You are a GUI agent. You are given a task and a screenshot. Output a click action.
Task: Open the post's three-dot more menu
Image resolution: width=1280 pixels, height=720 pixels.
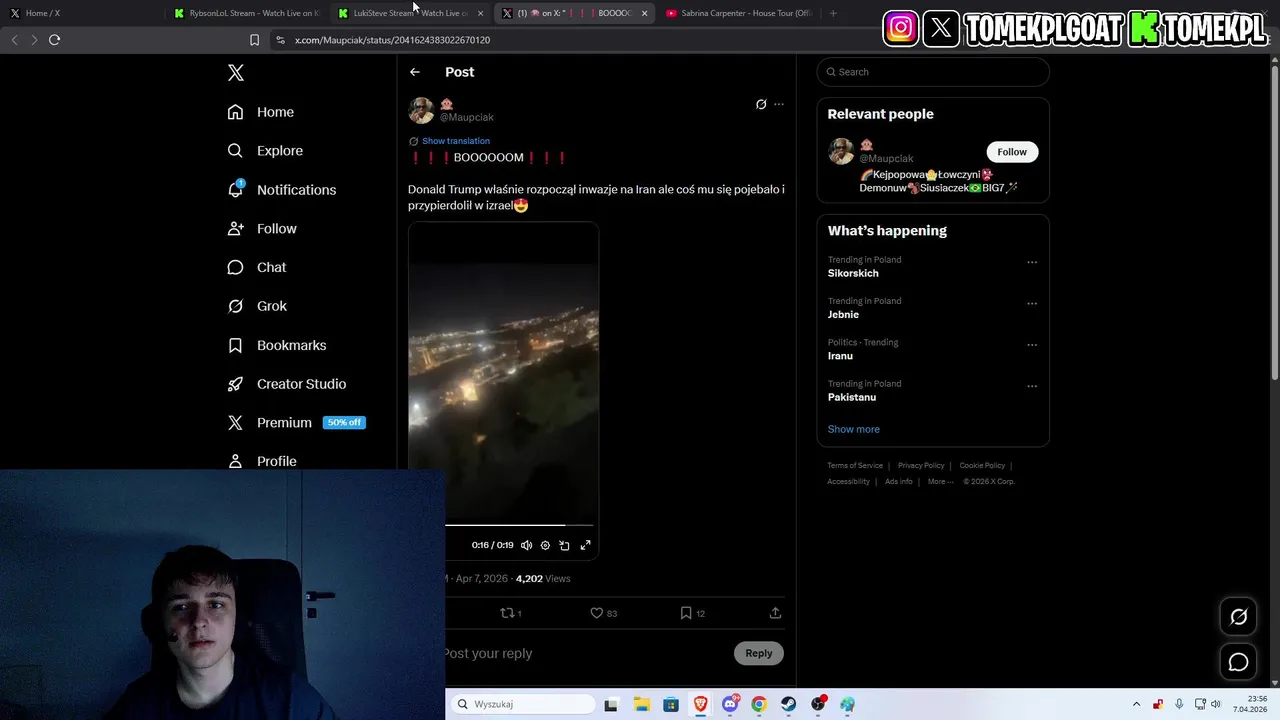[x=779, y=104]
